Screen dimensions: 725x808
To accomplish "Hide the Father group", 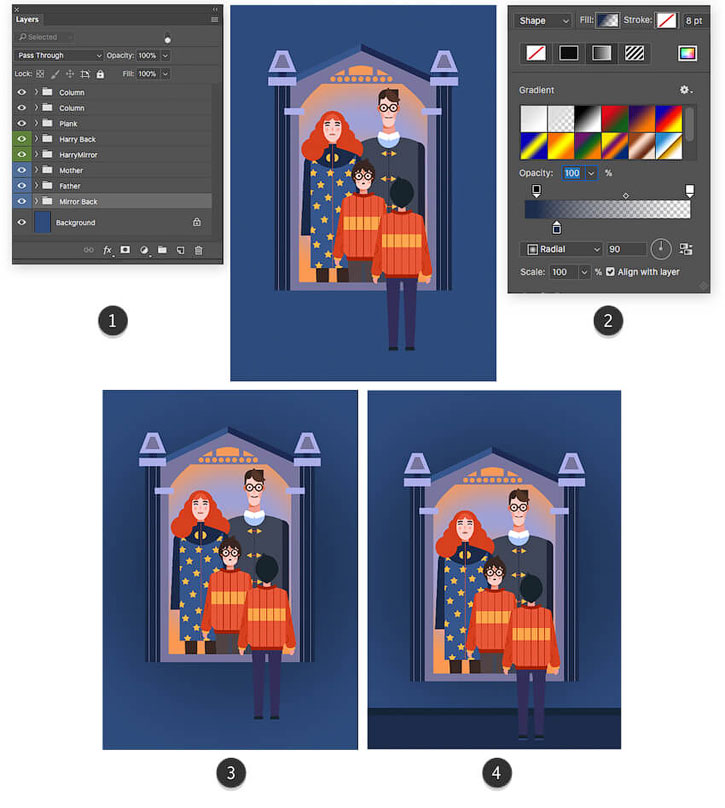I will 22,186.
